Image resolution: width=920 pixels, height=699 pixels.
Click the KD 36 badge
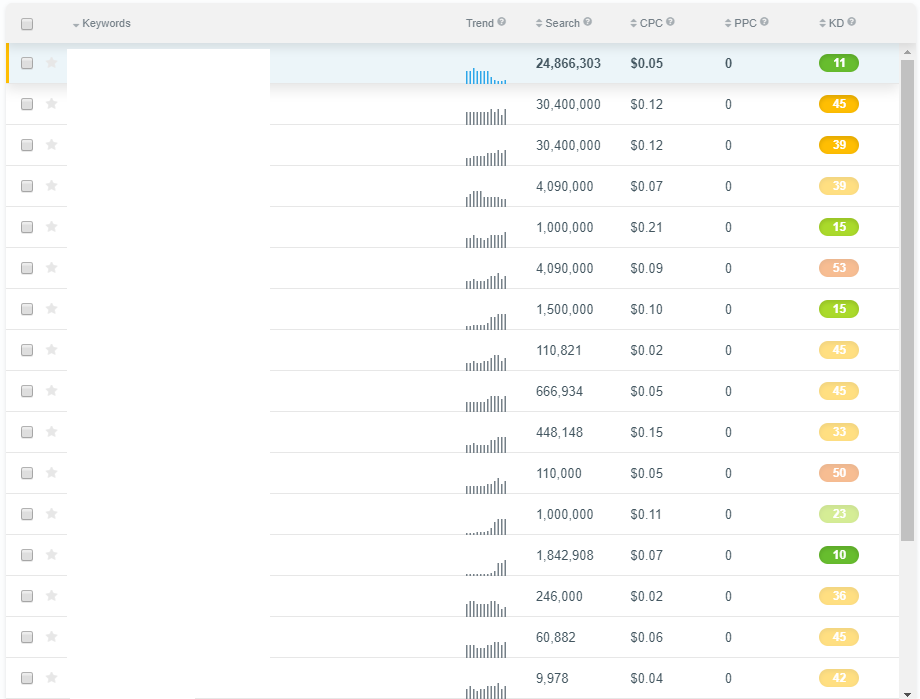pos(838,596)
